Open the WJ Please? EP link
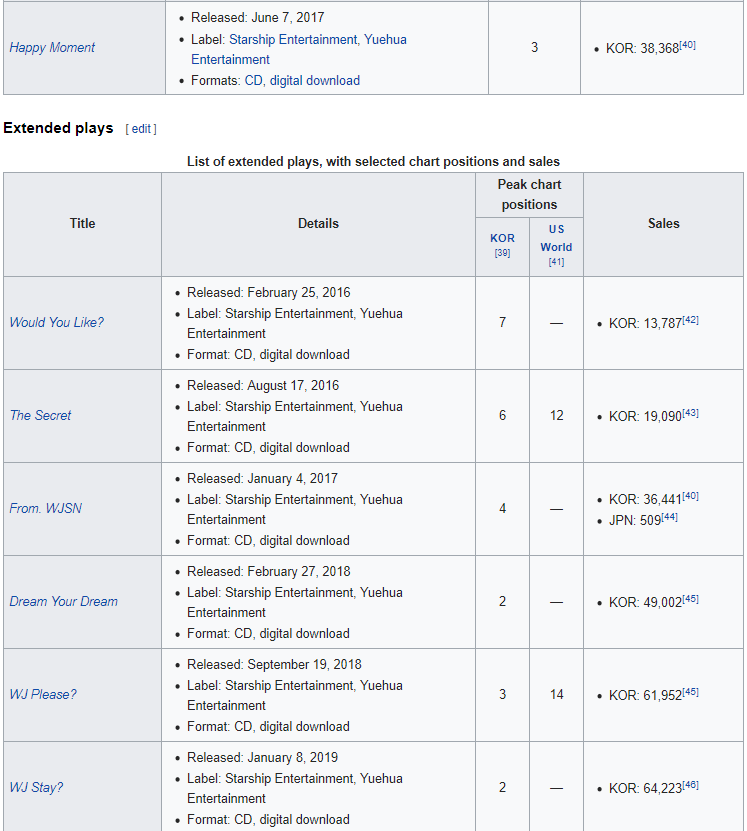This screenshot has height=831, width=747. tap(43, 695)
